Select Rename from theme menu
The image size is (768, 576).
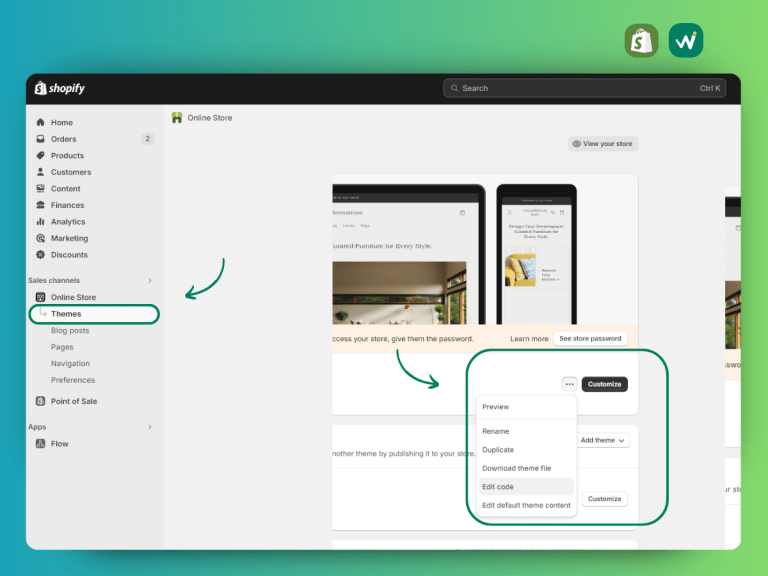coord(496,431)
